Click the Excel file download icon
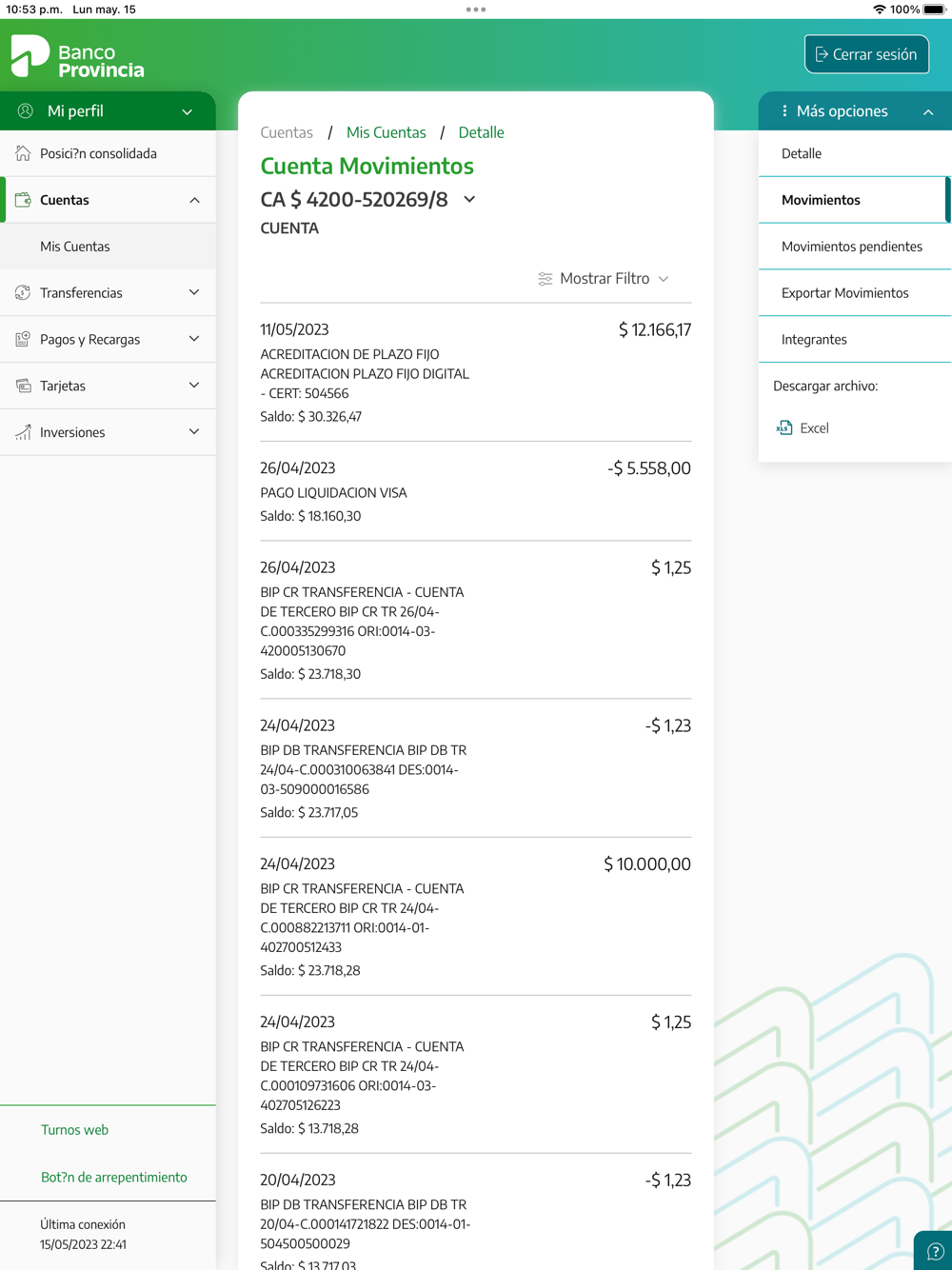This screenshot has width=952, height=1270. 784,428
